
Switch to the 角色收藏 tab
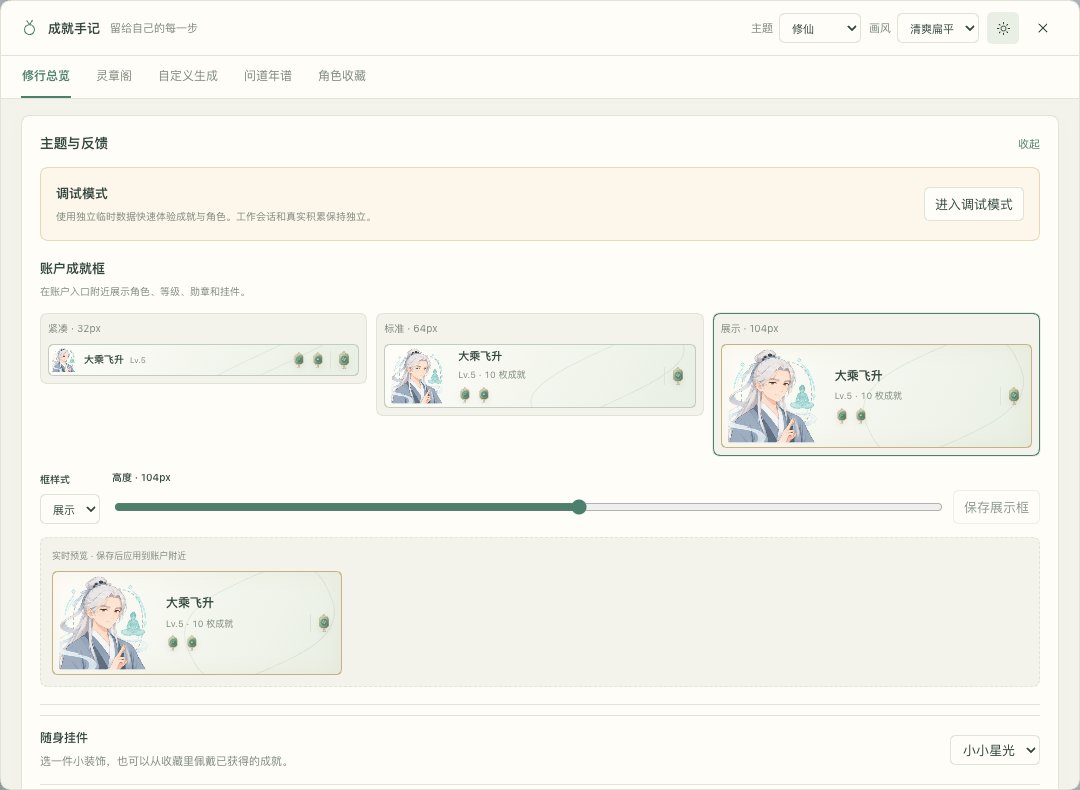(x=342, y=76)
